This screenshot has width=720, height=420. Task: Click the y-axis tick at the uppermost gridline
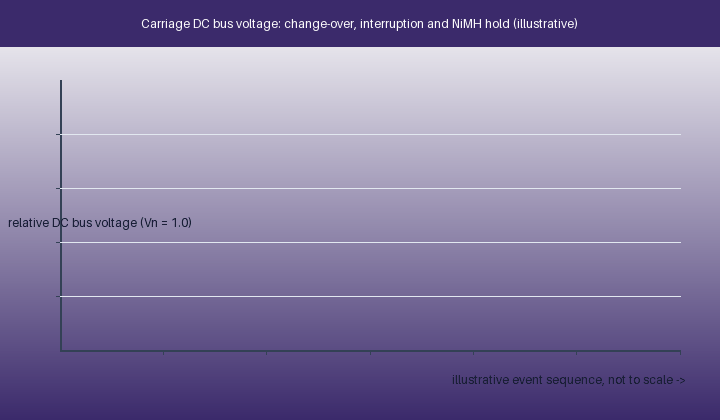point(58,134)
